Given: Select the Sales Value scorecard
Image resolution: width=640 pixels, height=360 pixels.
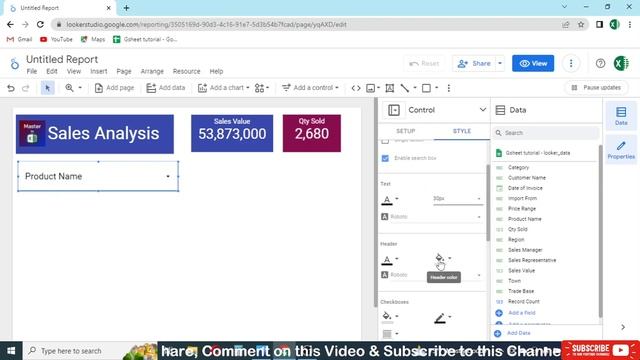Looking at the screenshot, I should (x=232, y=133).
